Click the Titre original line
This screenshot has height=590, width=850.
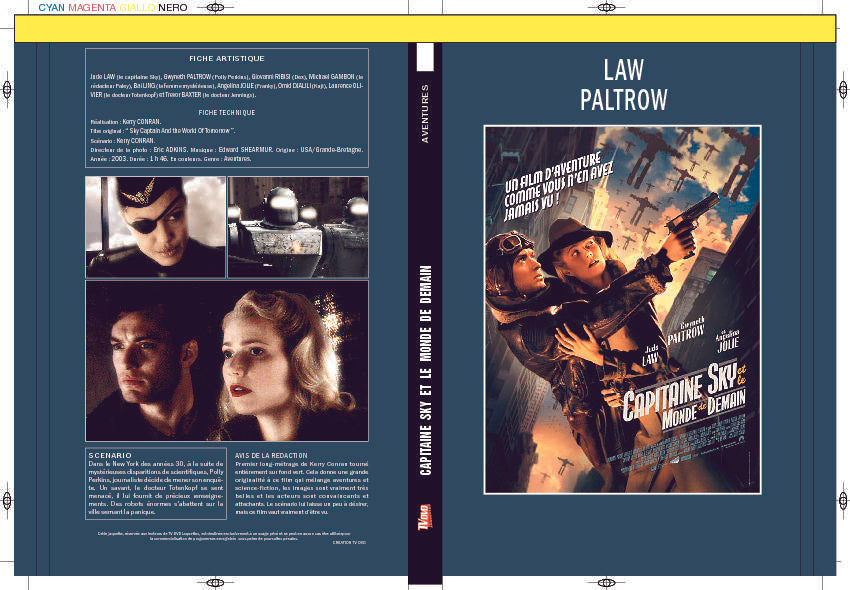point(162,131)
